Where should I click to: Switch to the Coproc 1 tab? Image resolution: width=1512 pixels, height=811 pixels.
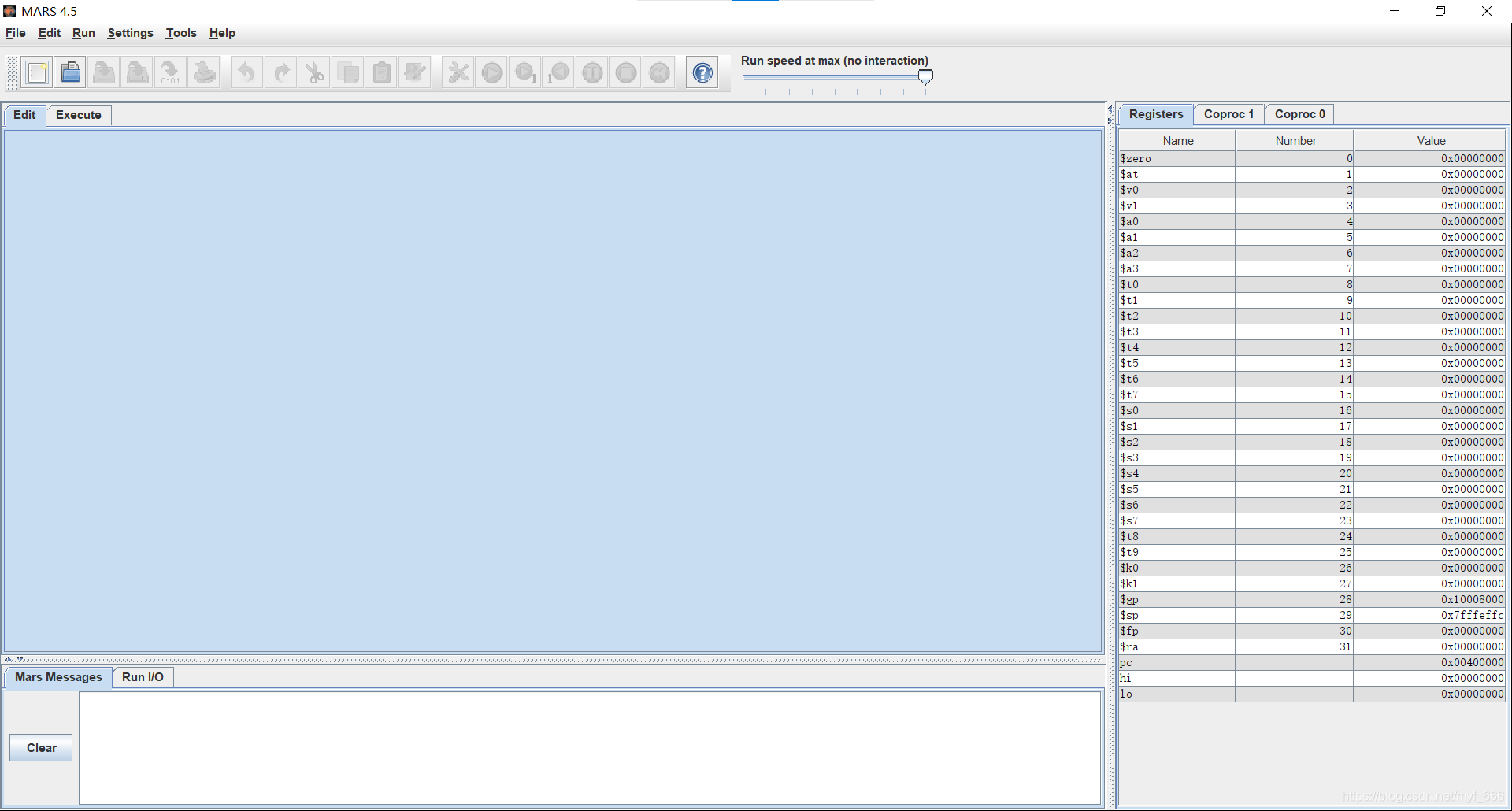pyautogui.click(x=1228, y=114)
